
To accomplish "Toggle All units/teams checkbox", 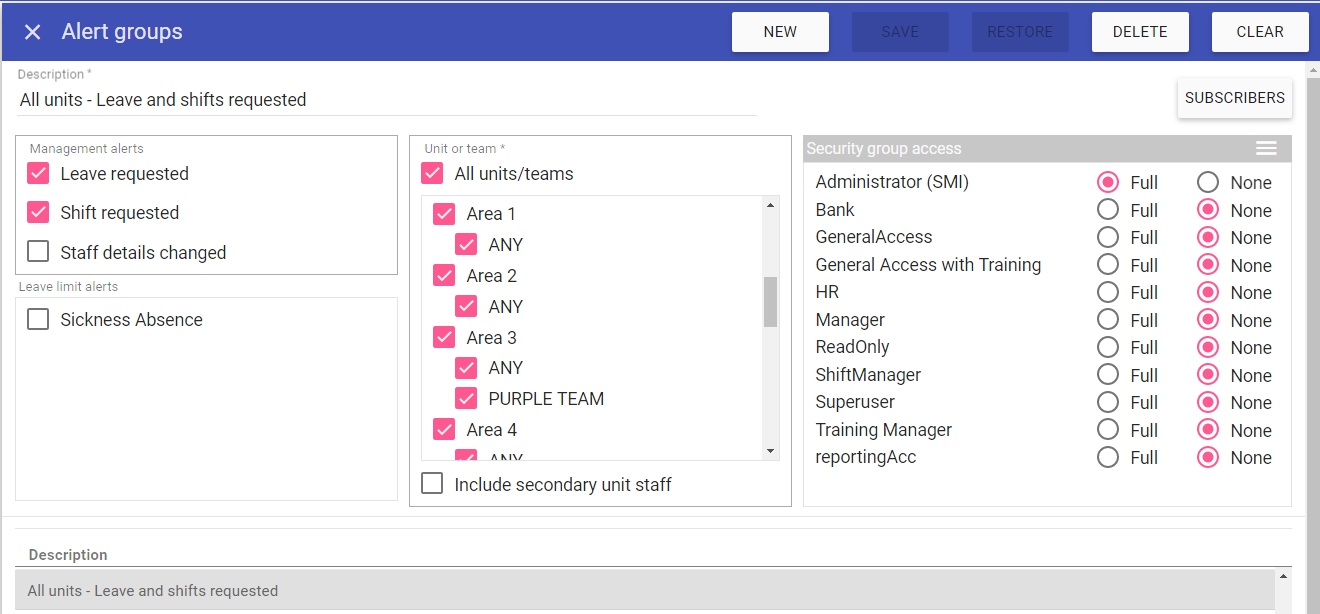I will 432,174.
